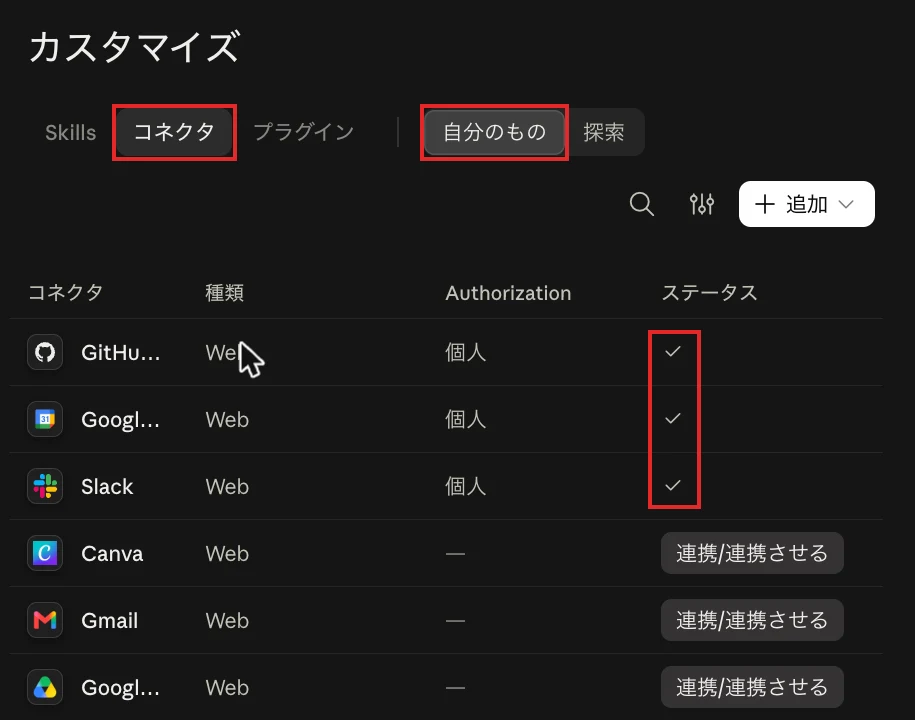
Task: Click the 種類 column header
Action: click(x=225, y=292)
